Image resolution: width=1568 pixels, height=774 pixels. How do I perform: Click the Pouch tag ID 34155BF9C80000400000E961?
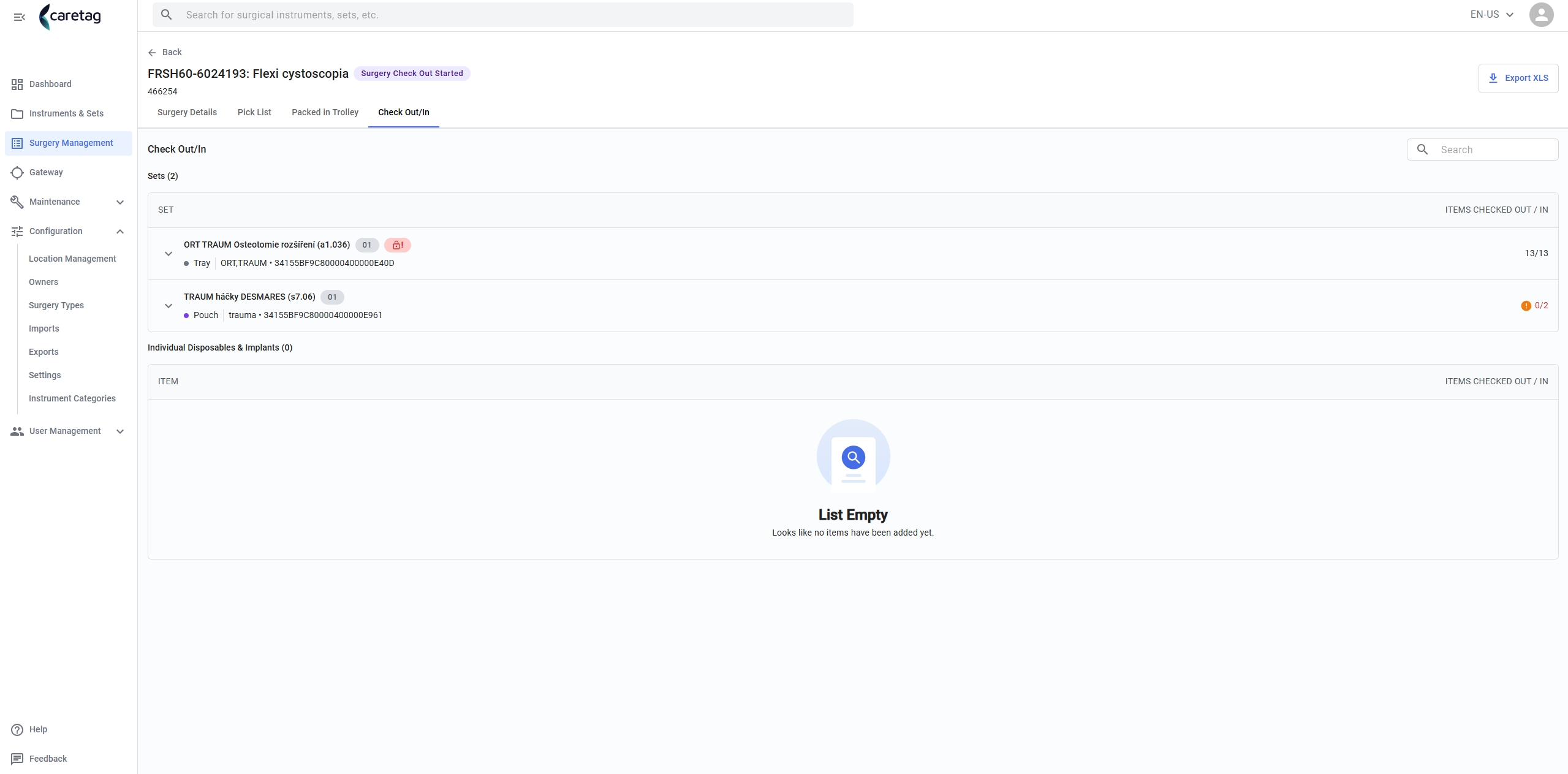pos(323,316)
